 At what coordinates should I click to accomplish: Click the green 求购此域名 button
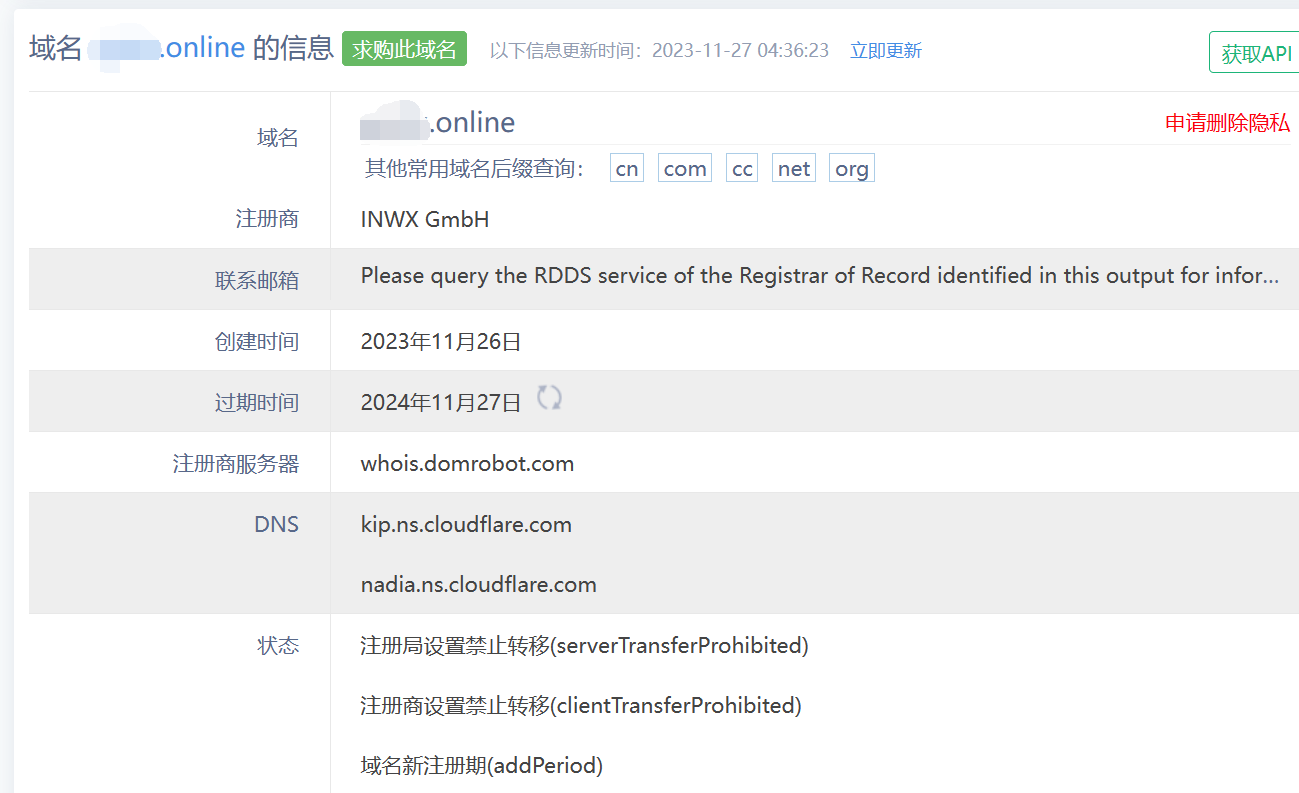point(404,49)
